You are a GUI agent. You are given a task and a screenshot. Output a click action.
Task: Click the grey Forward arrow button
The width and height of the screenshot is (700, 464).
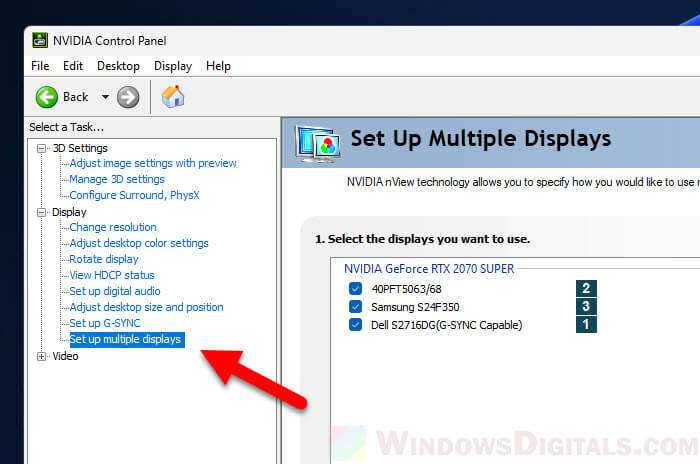128,97
